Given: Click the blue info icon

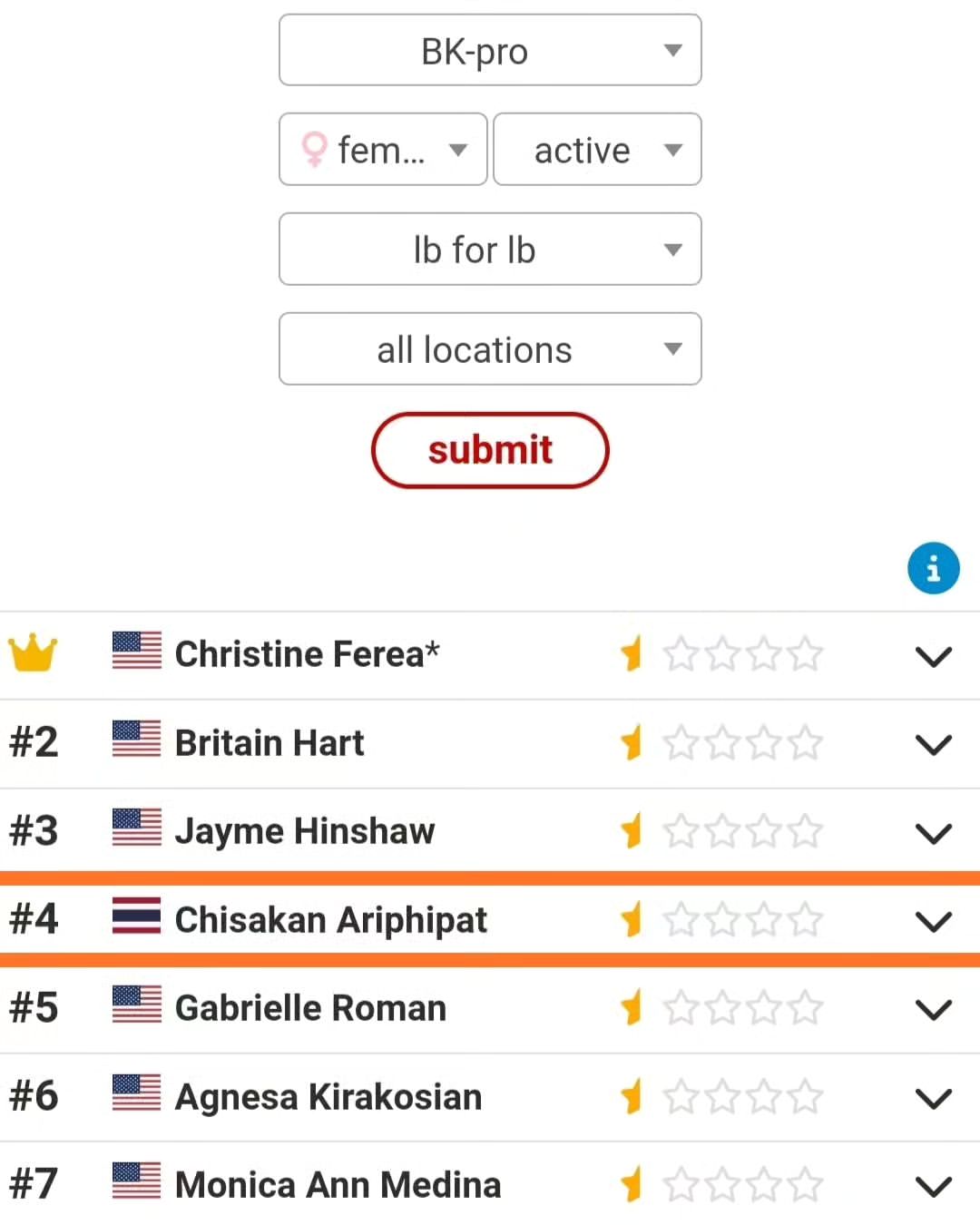Looking at the screenshot, I should point(933,569).
